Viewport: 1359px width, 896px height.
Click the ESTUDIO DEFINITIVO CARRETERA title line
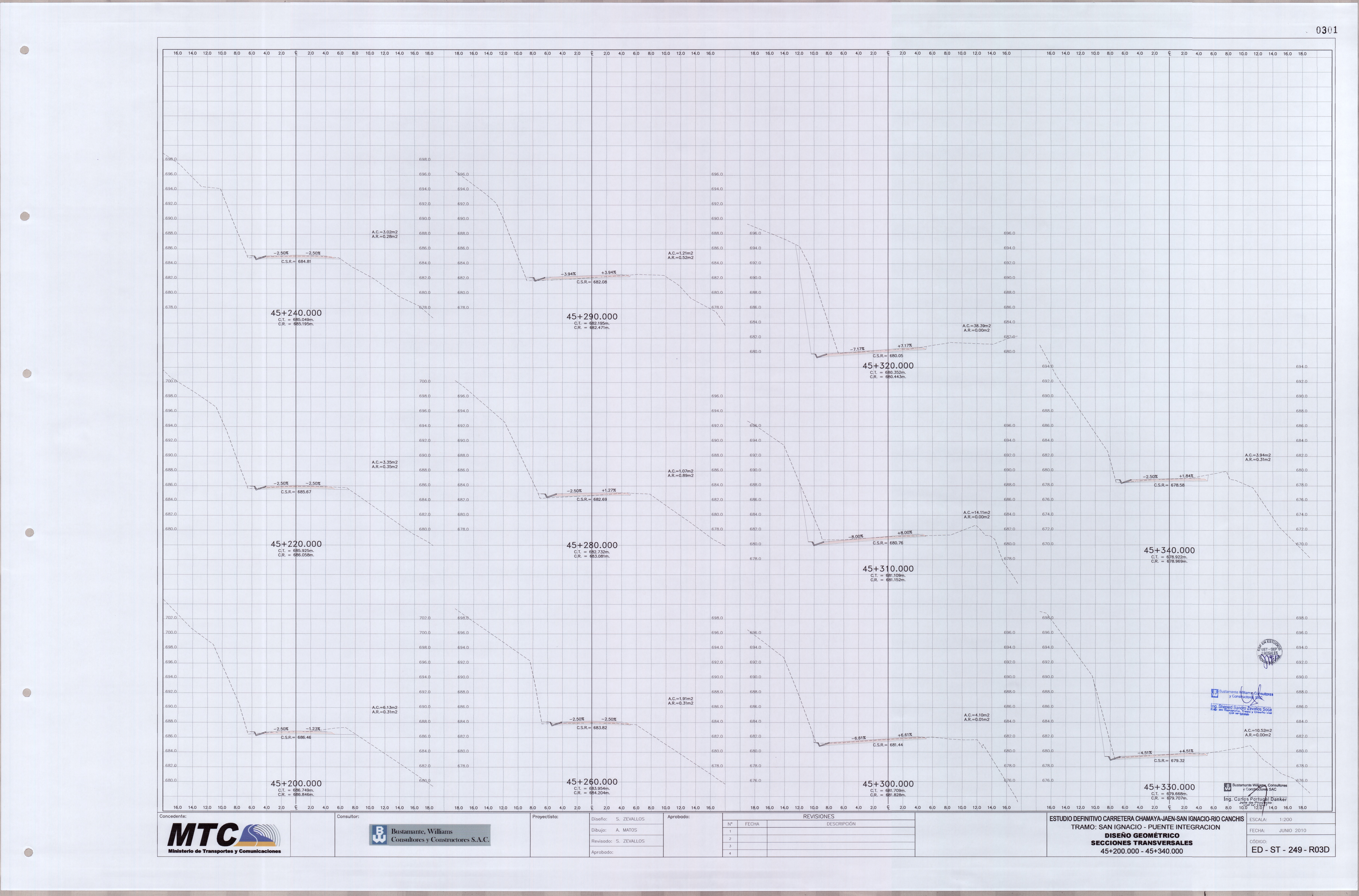tap(1146, 819)
